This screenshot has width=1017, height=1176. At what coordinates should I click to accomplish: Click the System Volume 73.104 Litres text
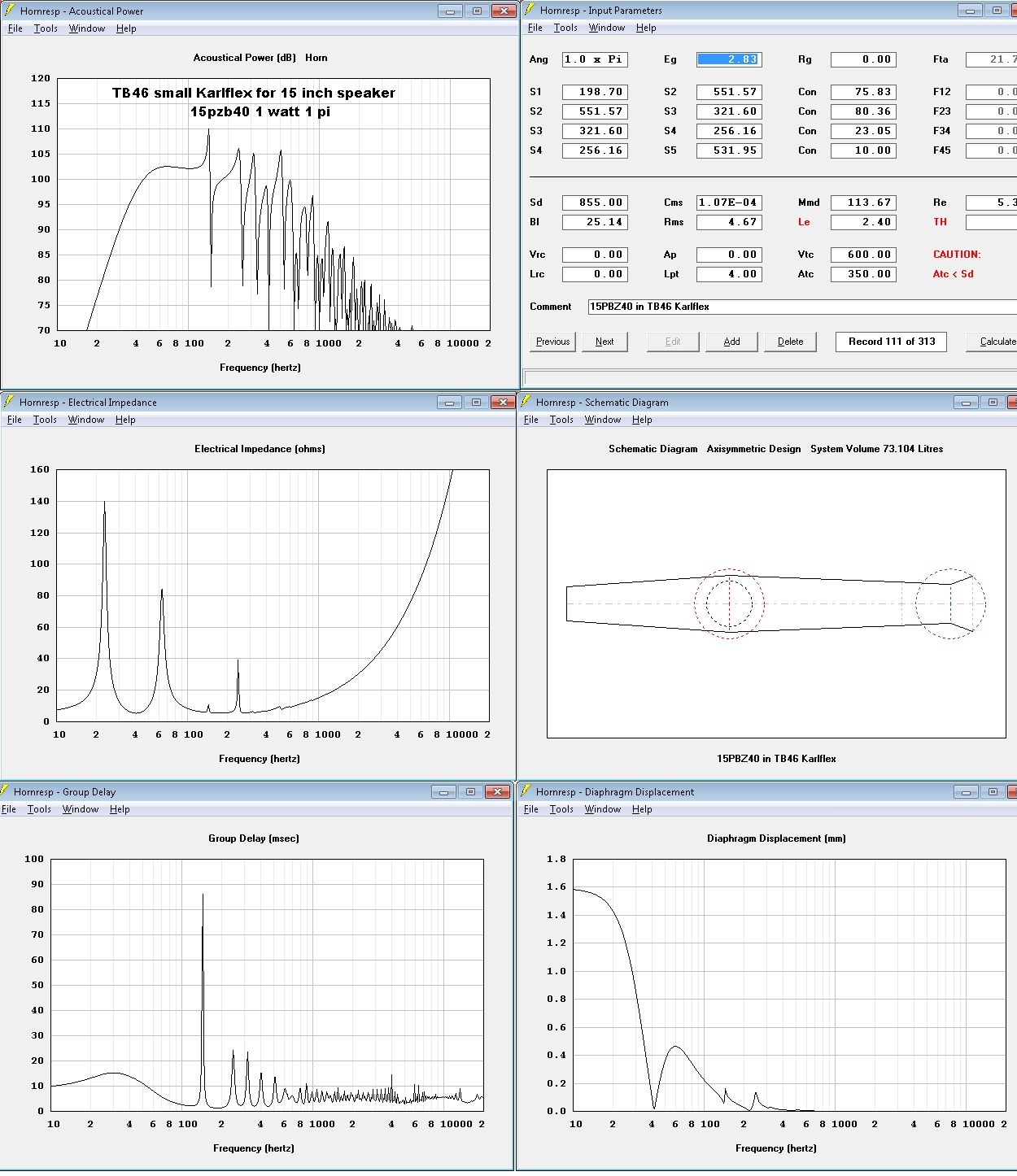point(876,449)
